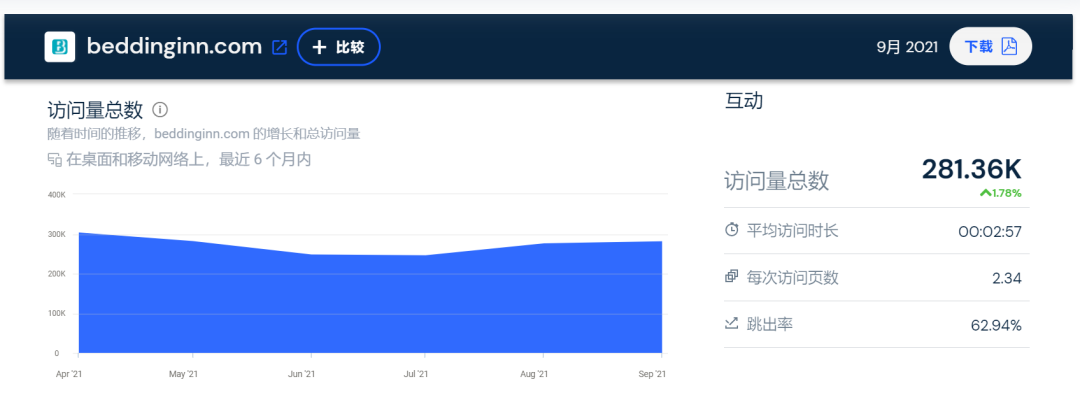Screen dimensions: 1080x393
Task: Click the 2.34 pages per visit value
Action: pyautogui.click(x=1006, y=278)
